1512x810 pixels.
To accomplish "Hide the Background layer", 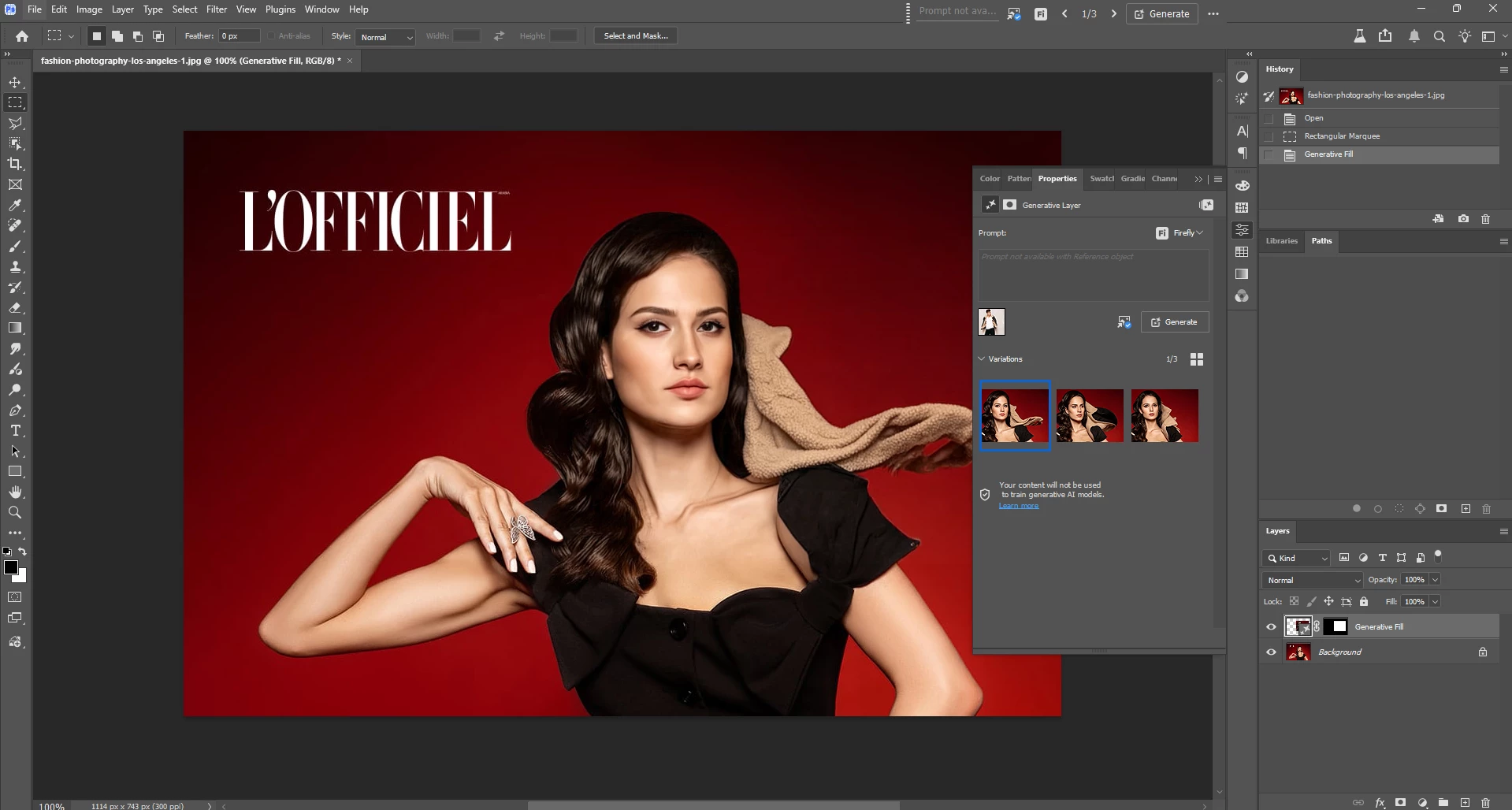I will 1271,652.
